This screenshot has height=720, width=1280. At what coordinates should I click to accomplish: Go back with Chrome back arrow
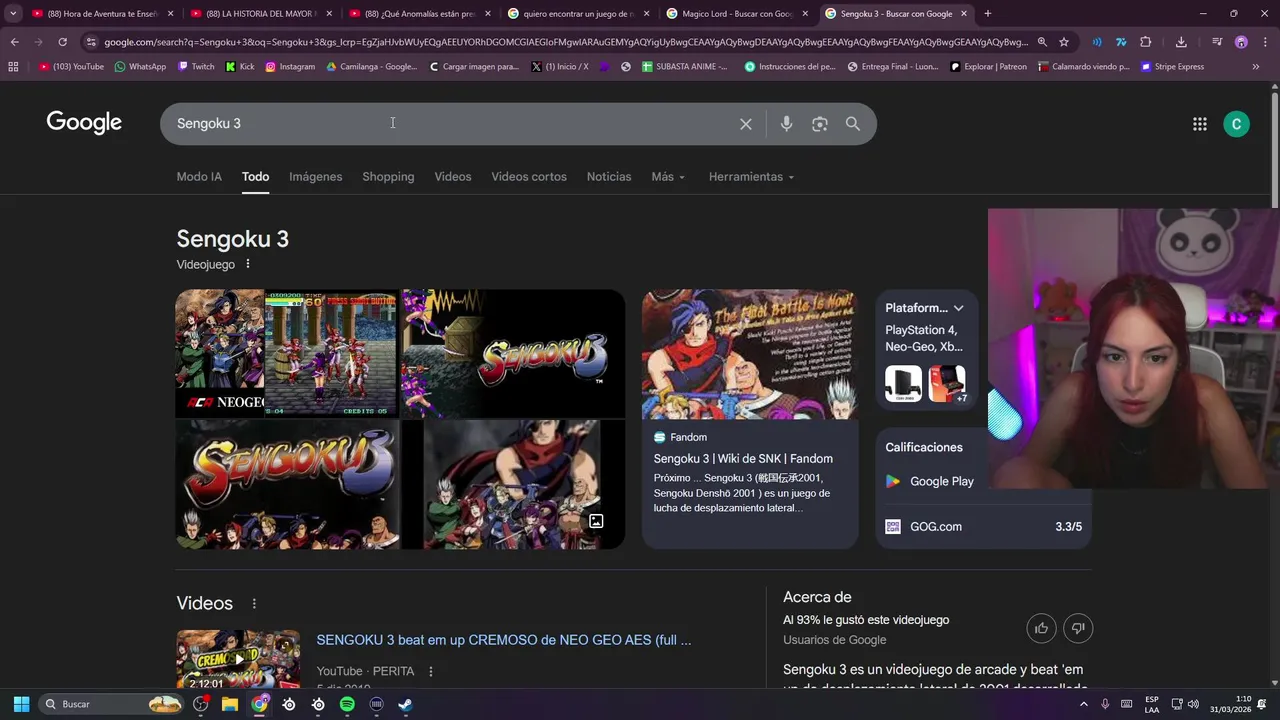click(14, 42)
